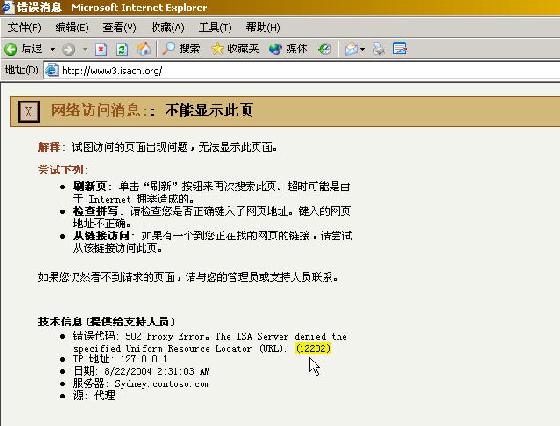Open the Favorites 收藏(A) menu
560x426 pixels.
(168, 27)
